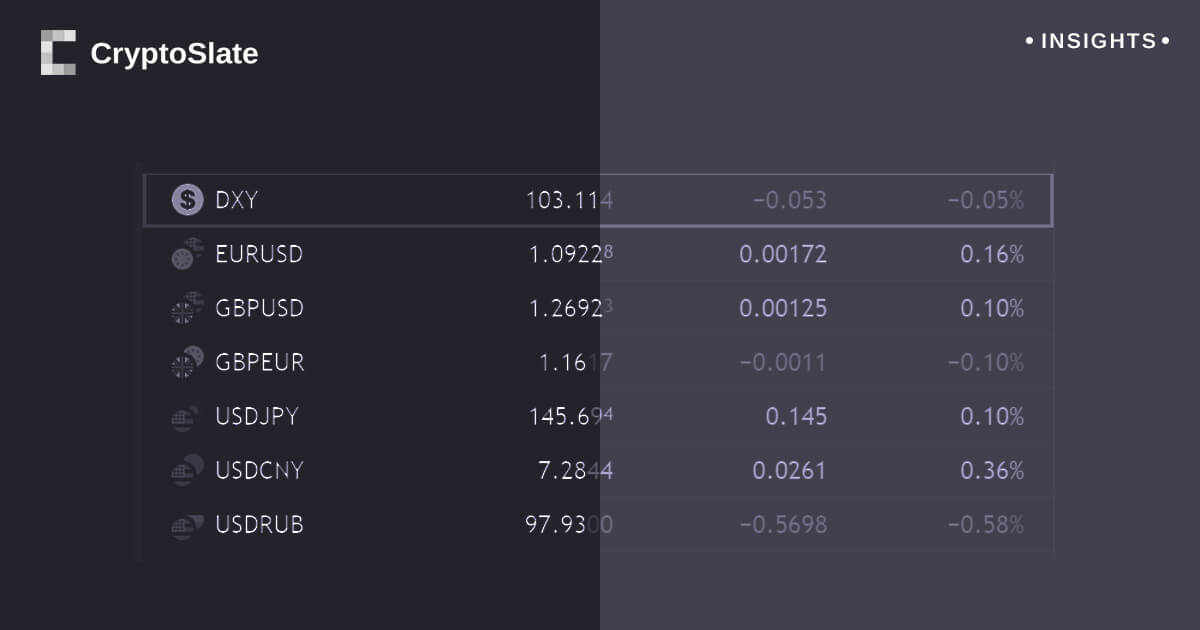
Task: Select the EURUSD symbol name
Action: pos(259,254)
